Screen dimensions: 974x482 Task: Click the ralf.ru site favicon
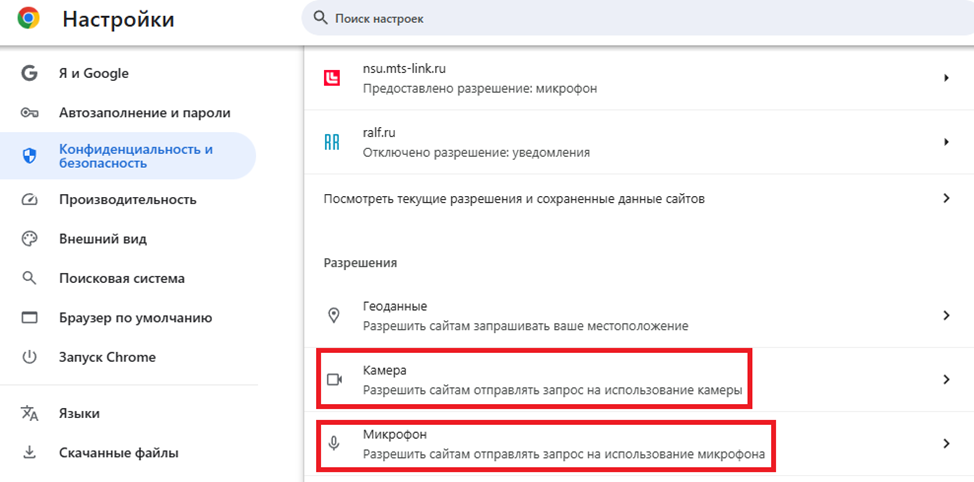click(333, 142)
